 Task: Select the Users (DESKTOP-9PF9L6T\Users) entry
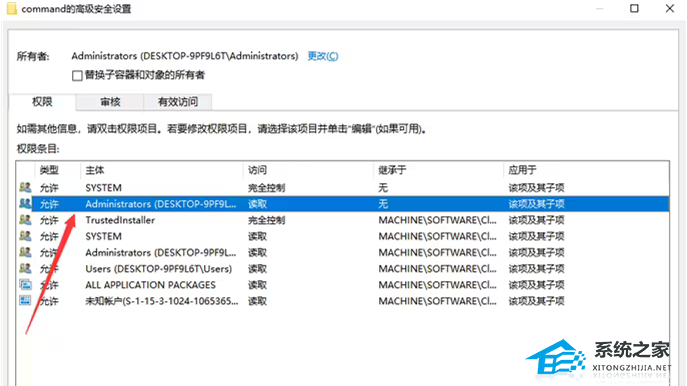click(x=344, y=269)
